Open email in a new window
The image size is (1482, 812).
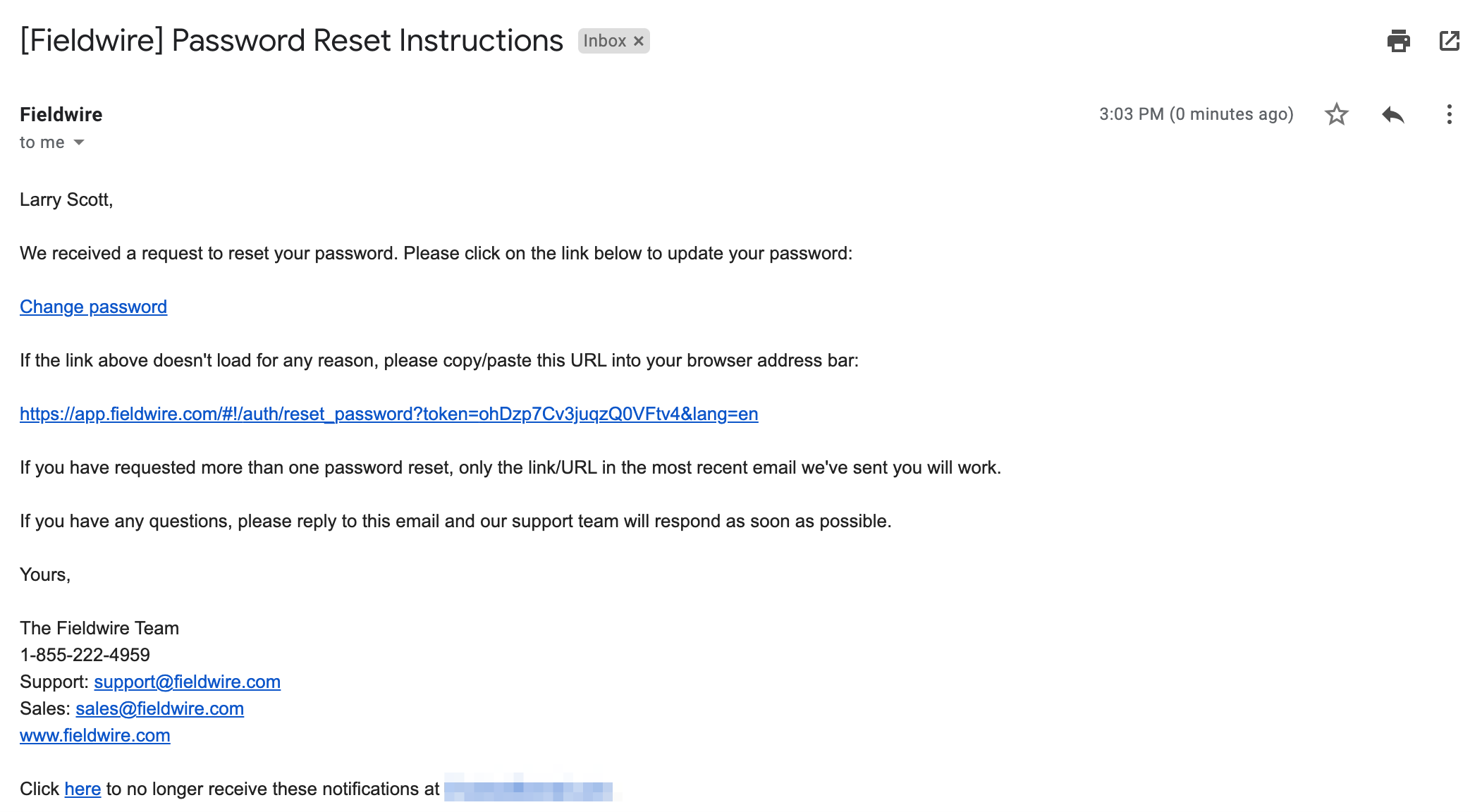pos(1449,41)
